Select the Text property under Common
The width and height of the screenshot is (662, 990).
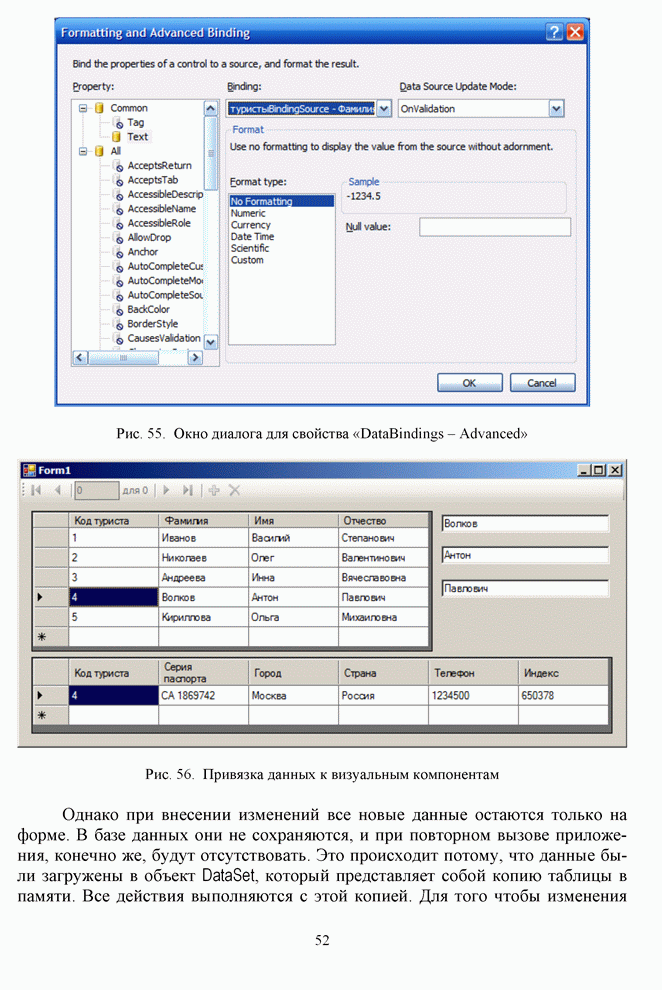[x=137, y=137]
